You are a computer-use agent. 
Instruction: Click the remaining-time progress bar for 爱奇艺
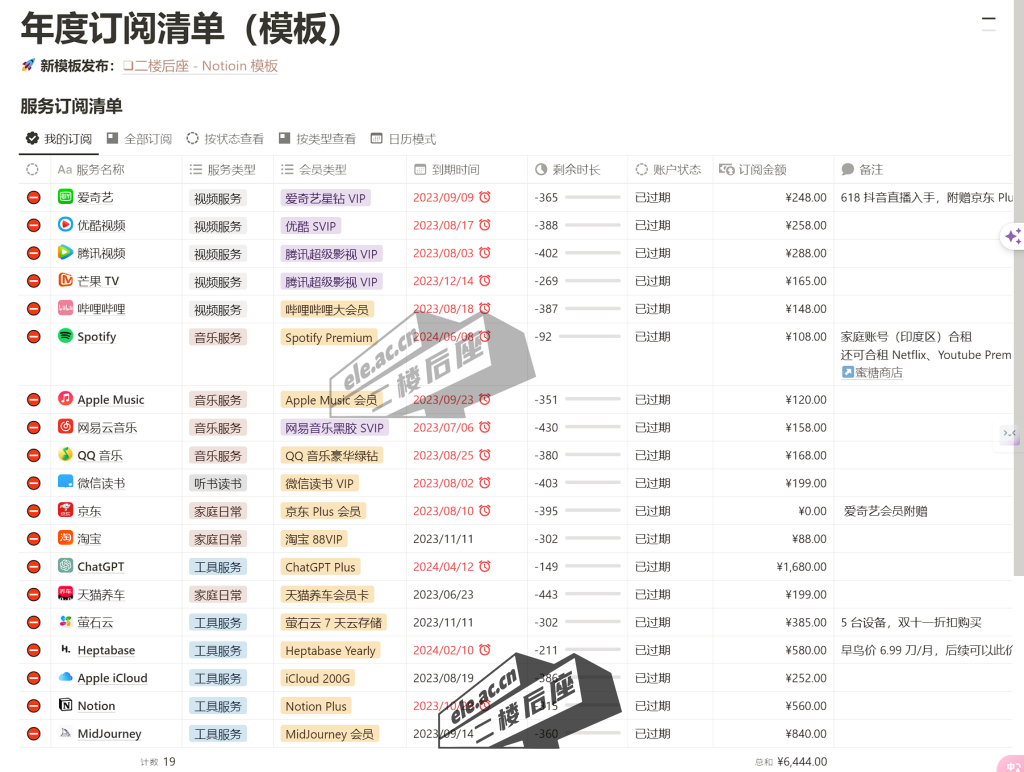point(593,198)
